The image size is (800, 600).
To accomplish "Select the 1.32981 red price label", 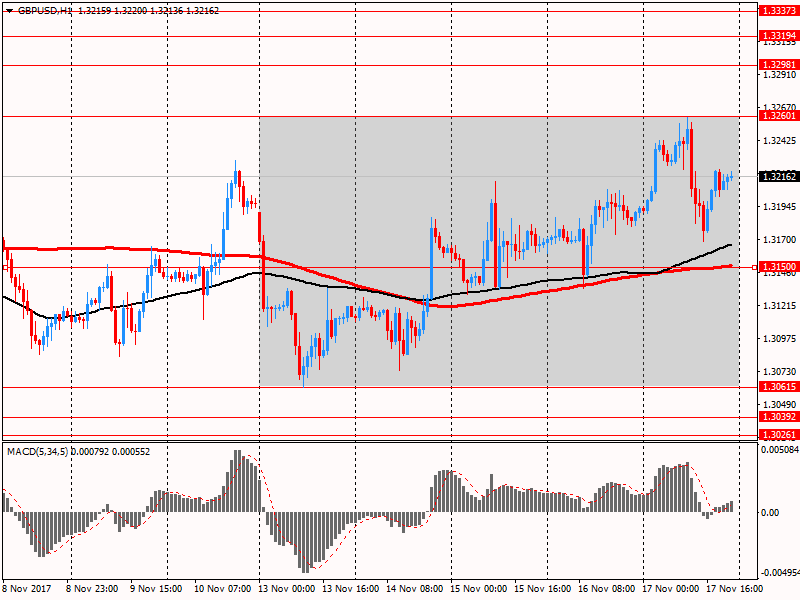I will tap(779, 65).
